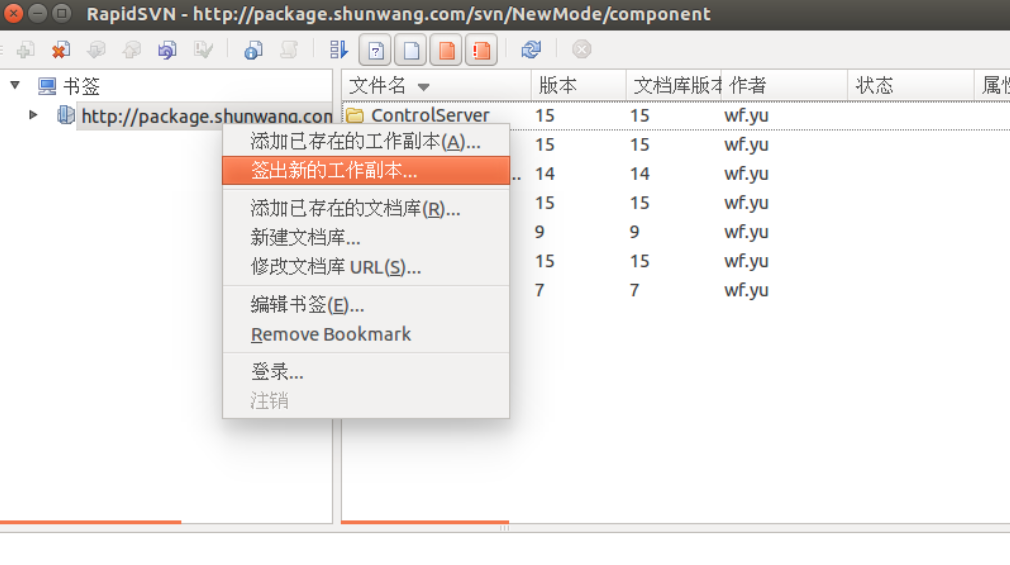This screenshot has width=1010, height=565.
Task: Click the ControlServer folder icon
Action: point(355,115)
